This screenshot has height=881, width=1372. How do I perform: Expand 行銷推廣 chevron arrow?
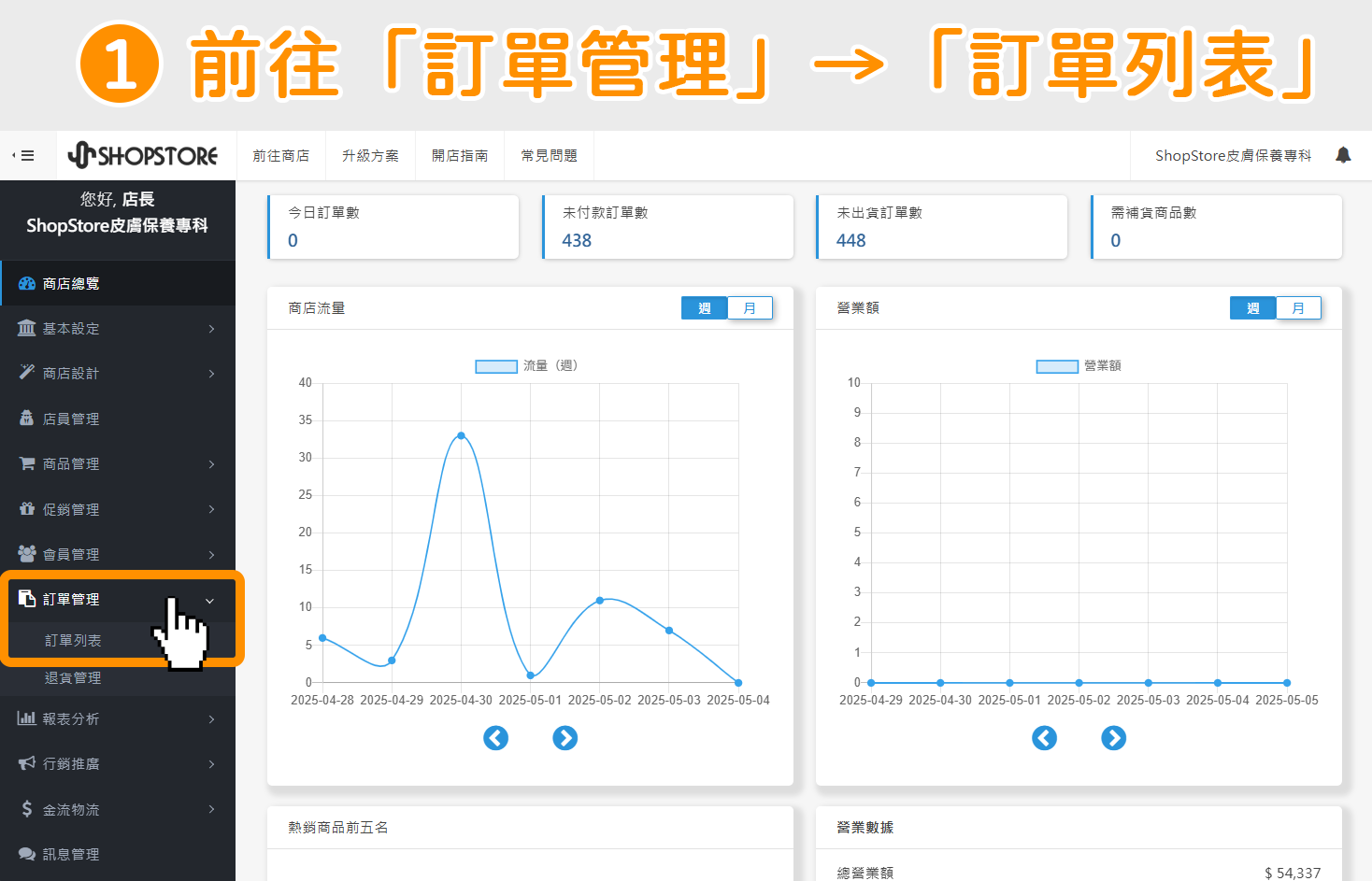click(212, 764)
